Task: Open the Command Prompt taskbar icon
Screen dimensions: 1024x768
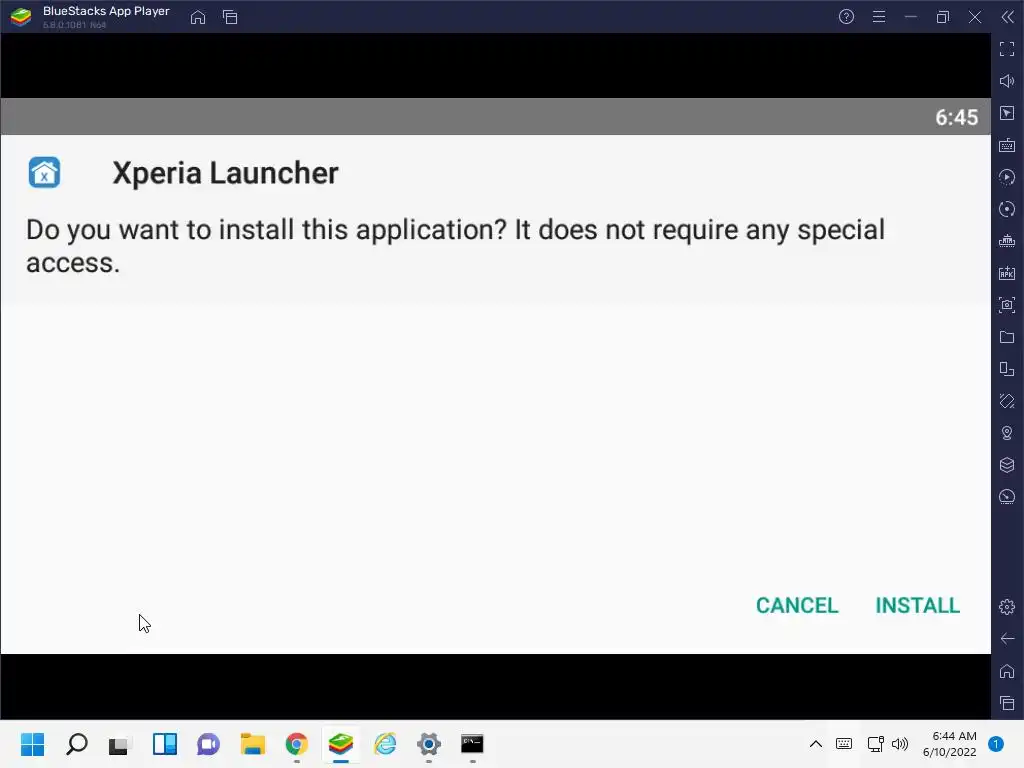Action: [472, 744]
